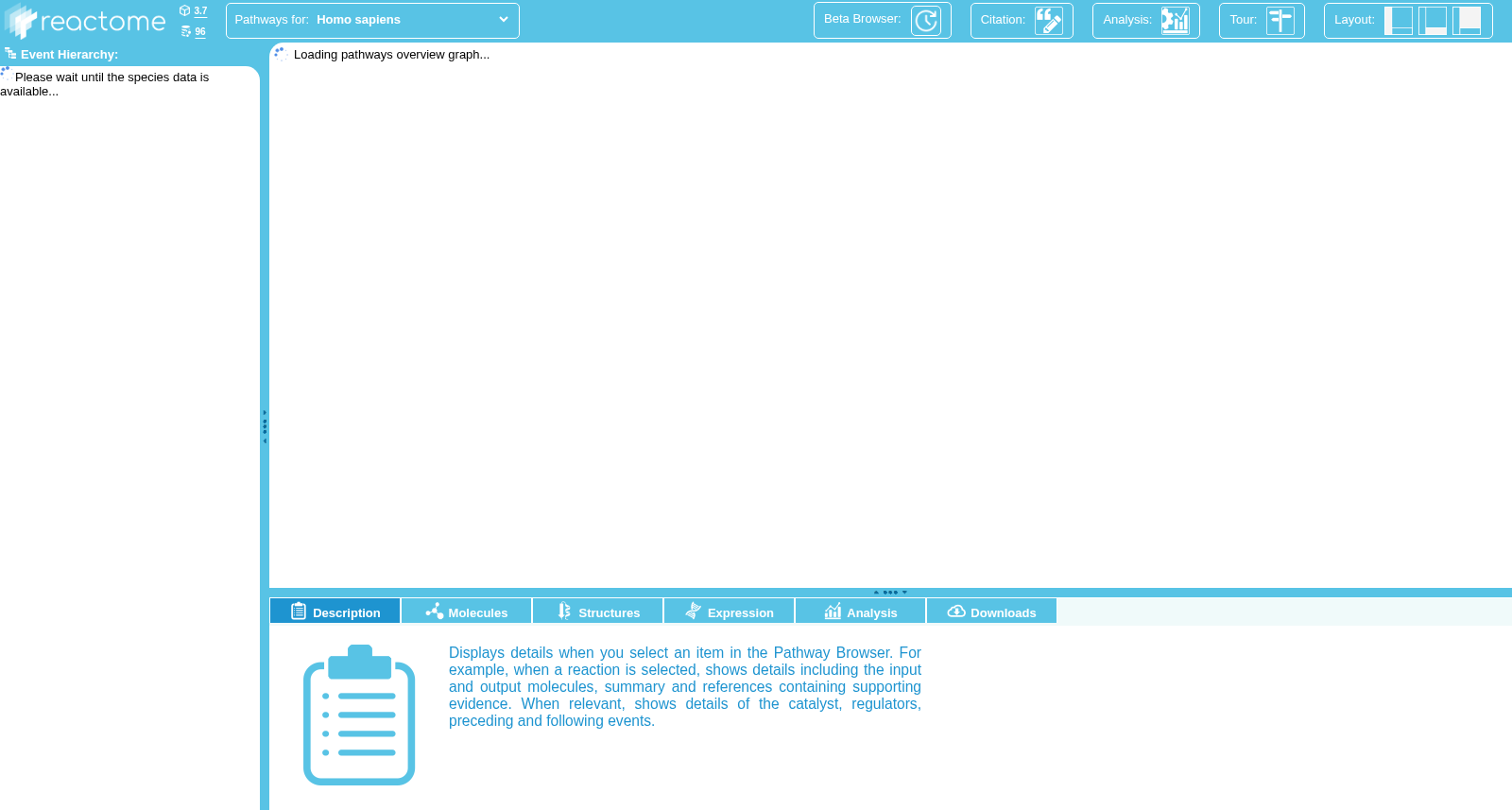
Task: Start the Tour signpost icon
Action: 1280,21
